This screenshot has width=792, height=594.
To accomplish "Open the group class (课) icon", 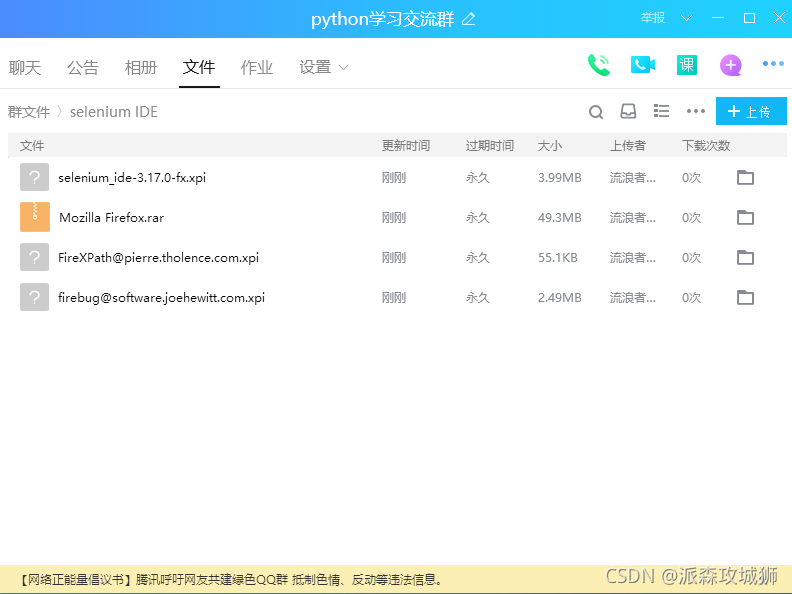I will (686, 65).
